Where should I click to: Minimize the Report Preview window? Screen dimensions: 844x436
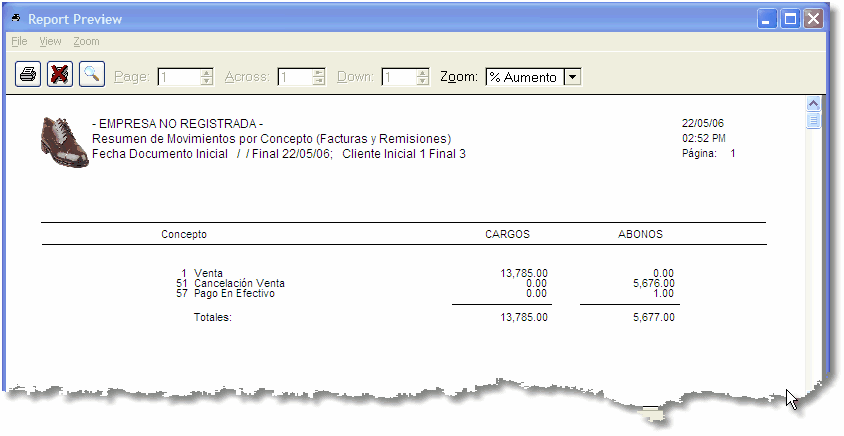tap(767, 19)
